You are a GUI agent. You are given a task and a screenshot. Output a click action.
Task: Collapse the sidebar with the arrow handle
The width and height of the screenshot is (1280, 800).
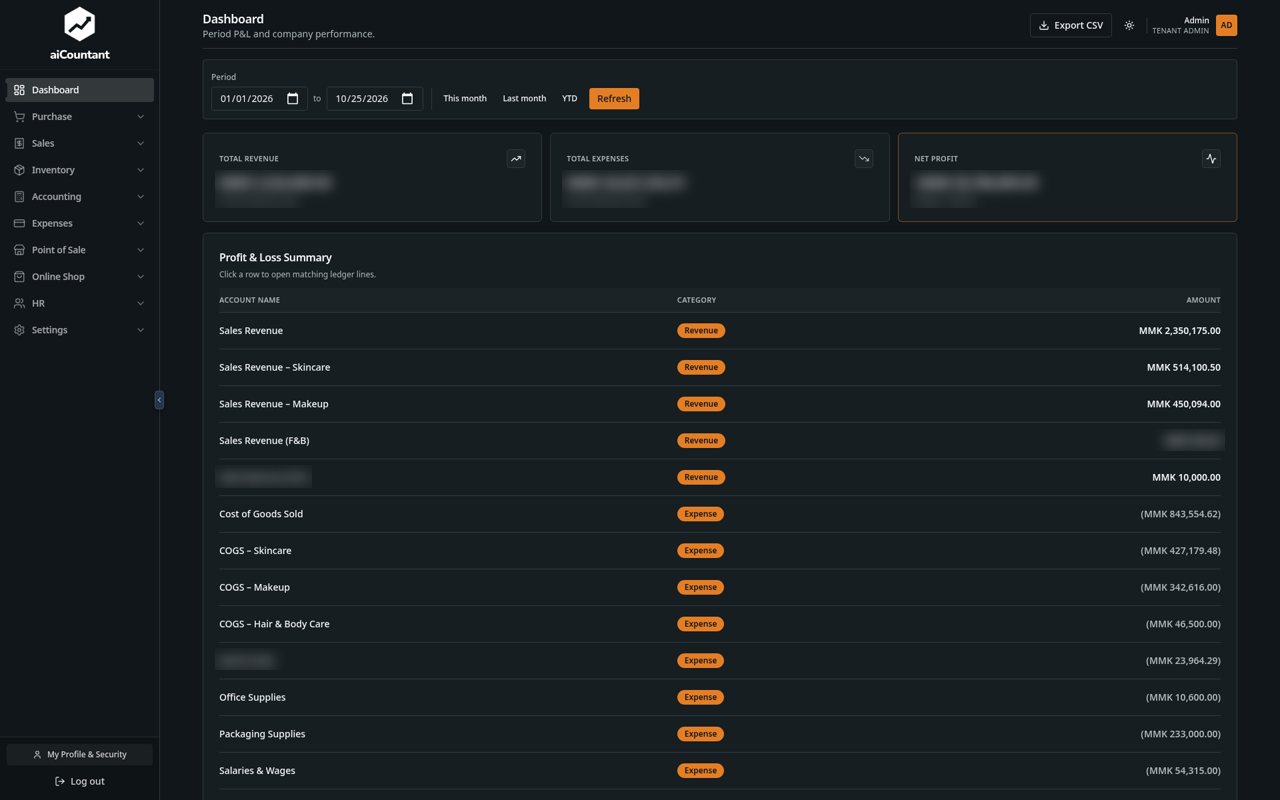(159, 400)
